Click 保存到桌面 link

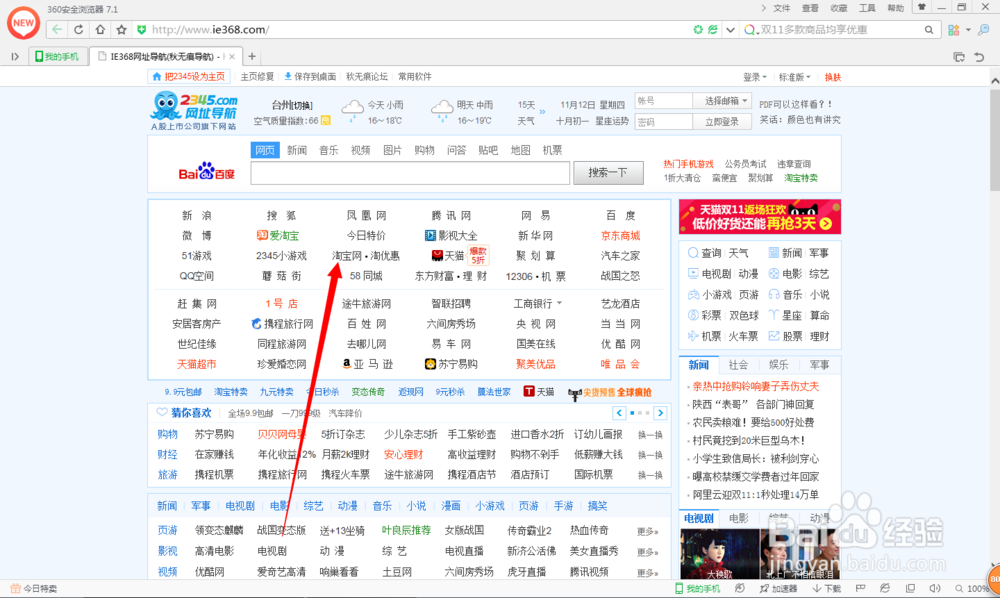tap(310, 77)
